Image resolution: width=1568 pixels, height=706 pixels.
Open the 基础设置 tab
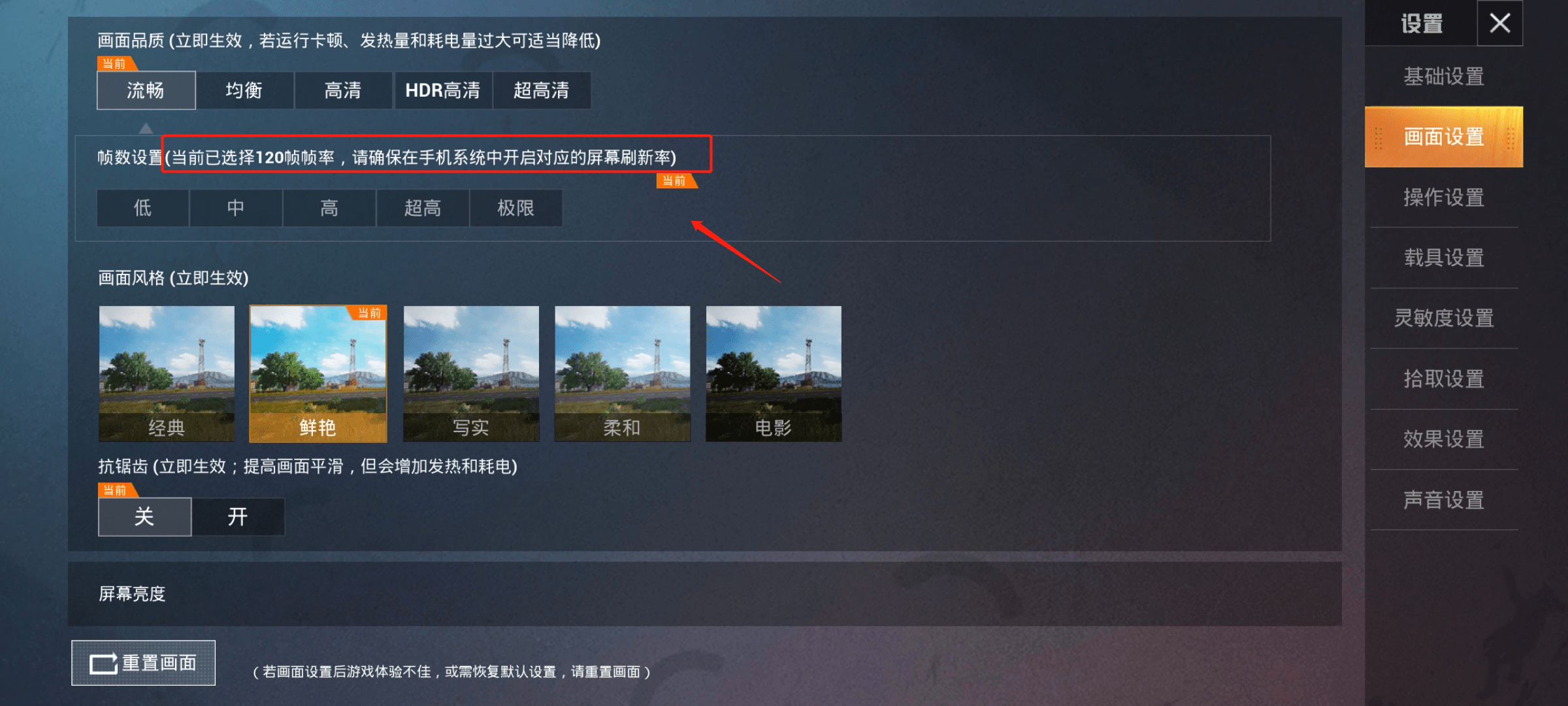coord(1444,76)
